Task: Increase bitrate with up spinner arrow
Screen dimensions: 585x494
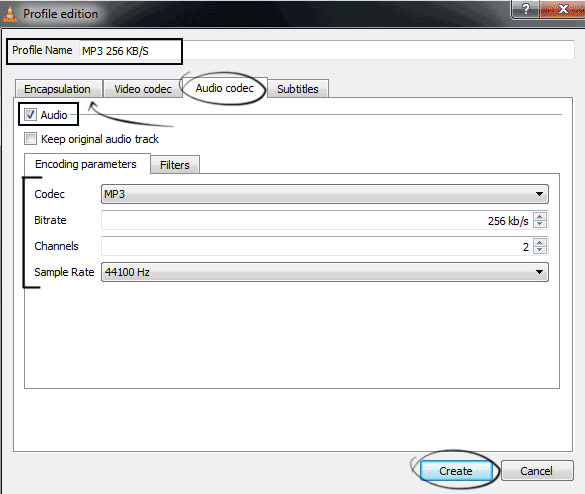Action: 540,216
